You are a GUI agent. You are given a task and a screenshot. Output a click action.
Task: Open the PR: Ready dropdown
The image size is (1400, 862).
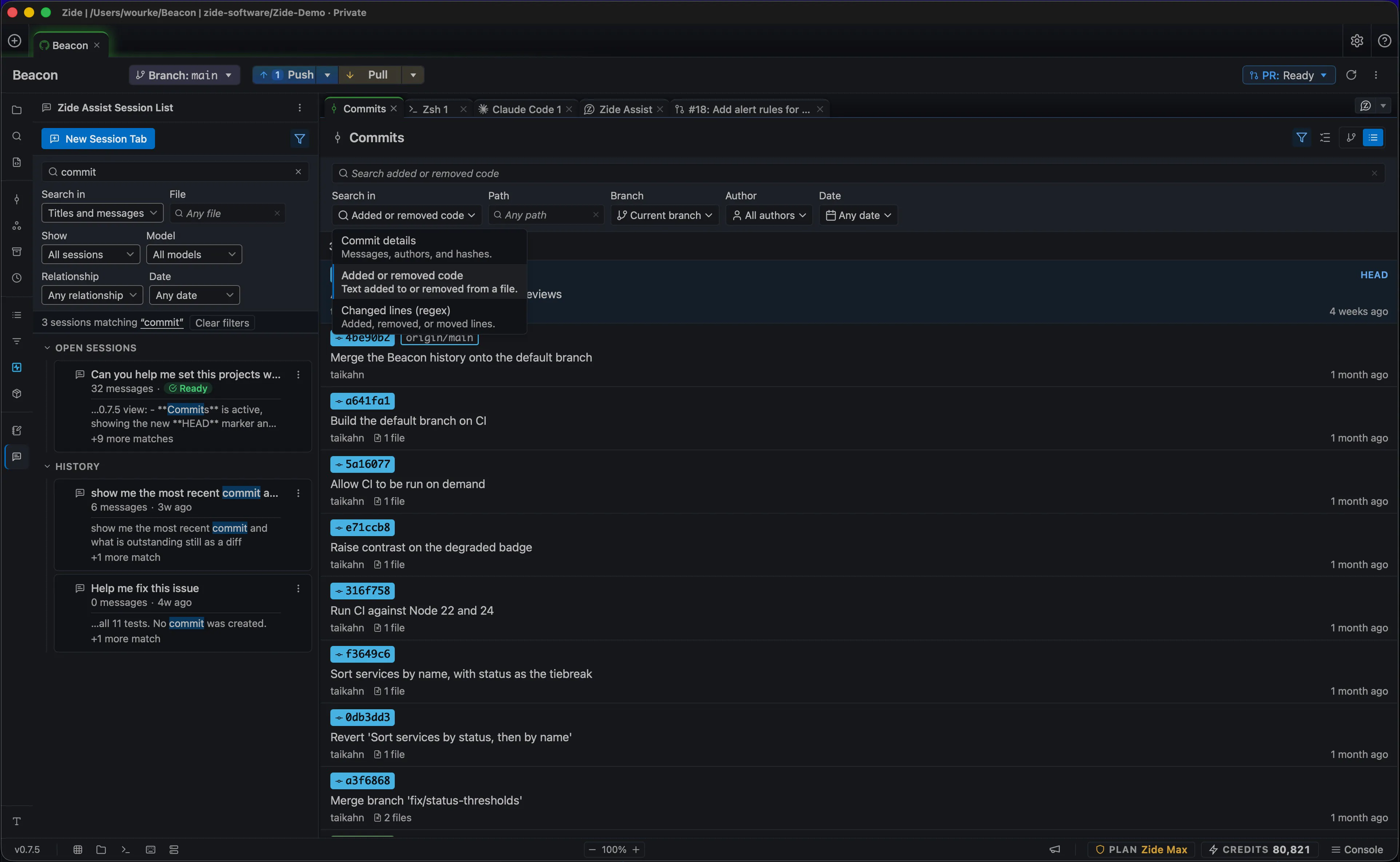[1288, 75]
